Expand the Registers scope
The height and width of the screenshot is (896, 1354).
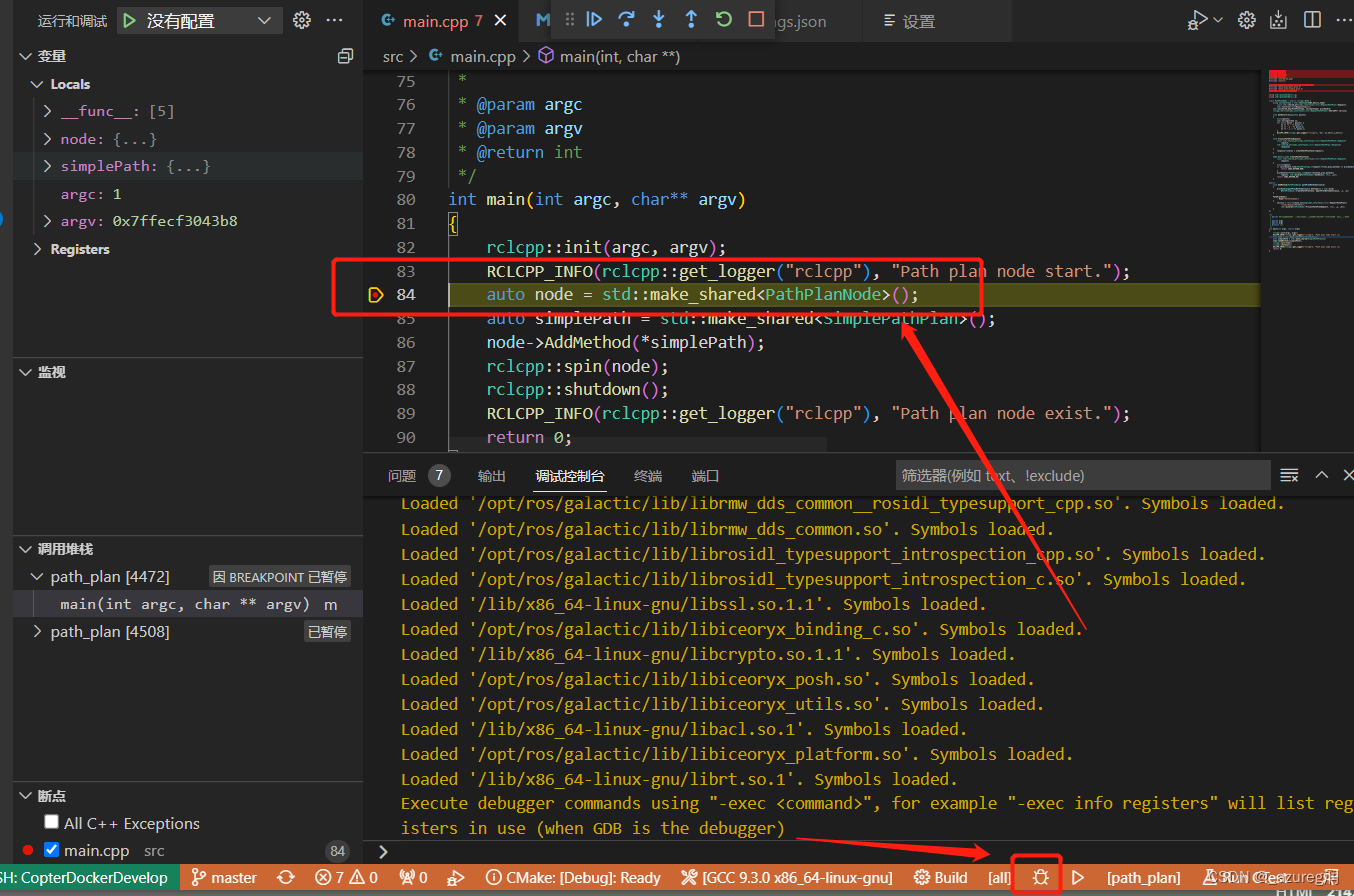(x=38, y=249)
